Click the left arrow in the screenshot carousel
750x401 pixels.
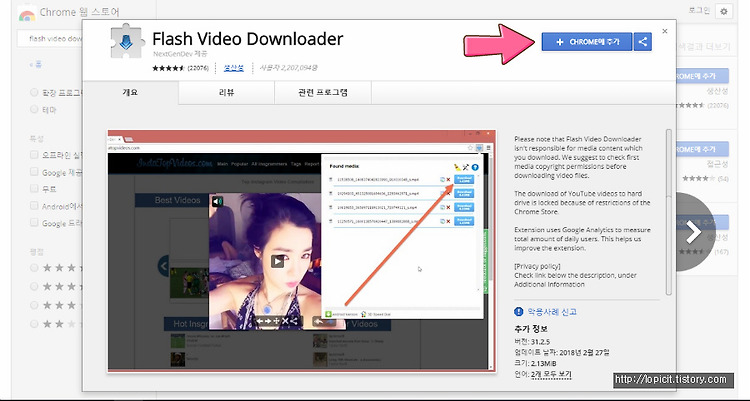coord(164,264)
